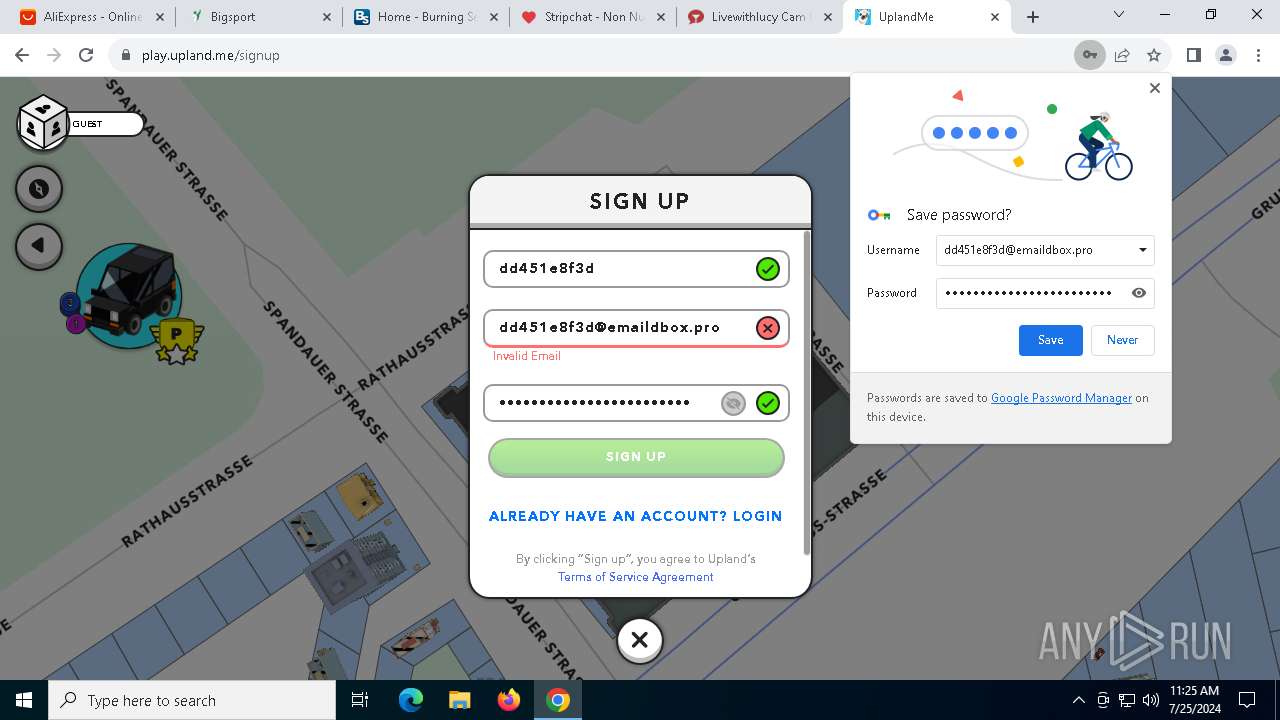Click the Never button
This screenshot has width=1280, height=720.
point(1122,340)
